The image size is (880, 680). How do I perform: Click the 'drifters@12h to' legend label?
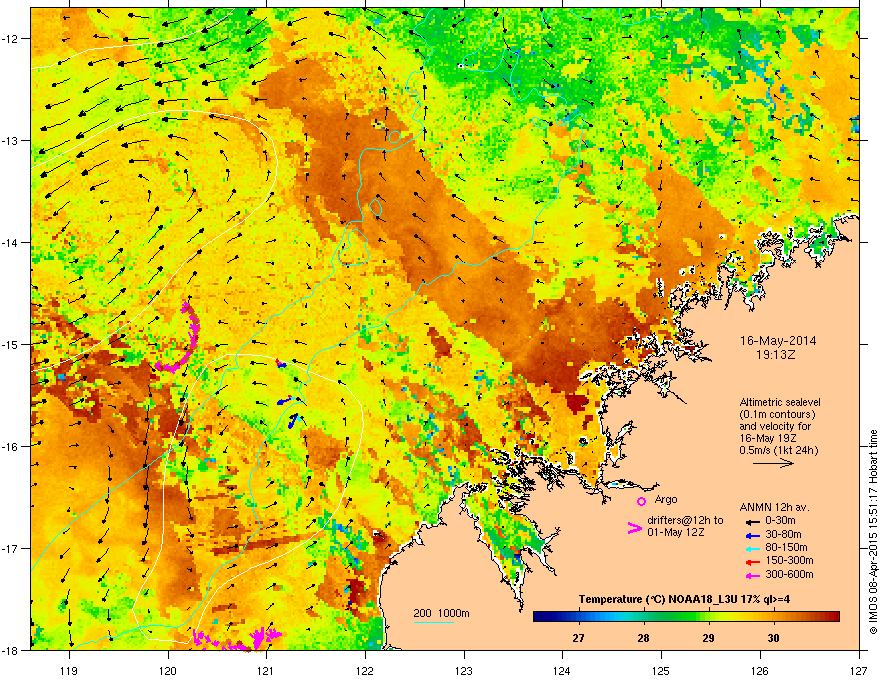[685, 521]
